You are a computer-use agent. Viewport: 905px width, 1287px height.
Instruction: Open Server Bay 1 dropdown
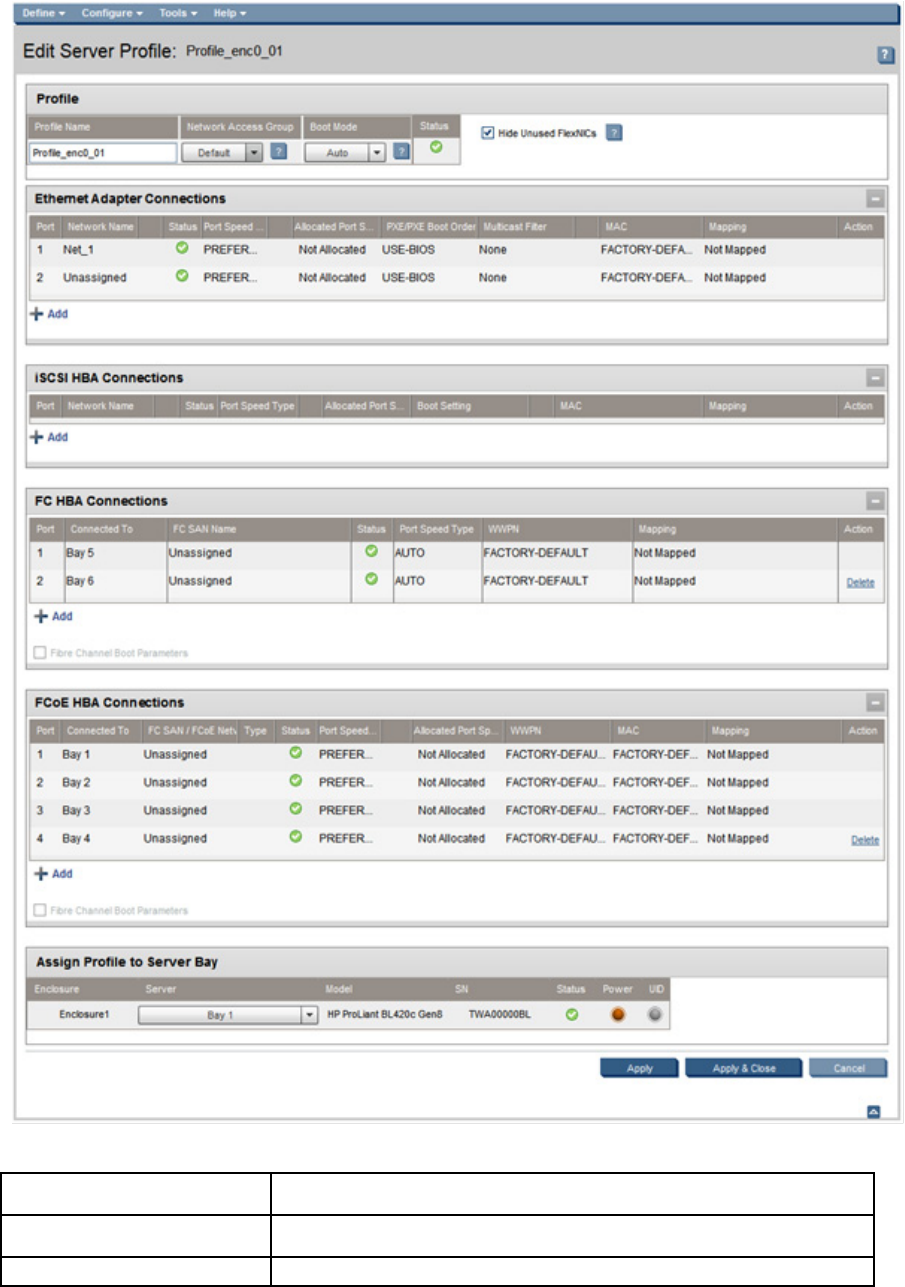pyautogui.click(x=228, y=1015)
